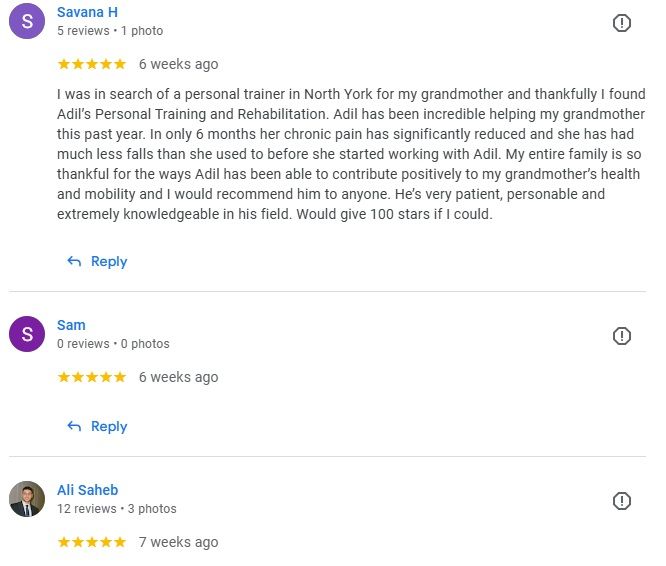666x566 pixels.
Task: Click Ali's "12 reviews · 3 photos" text
Action: click(116, 509)
